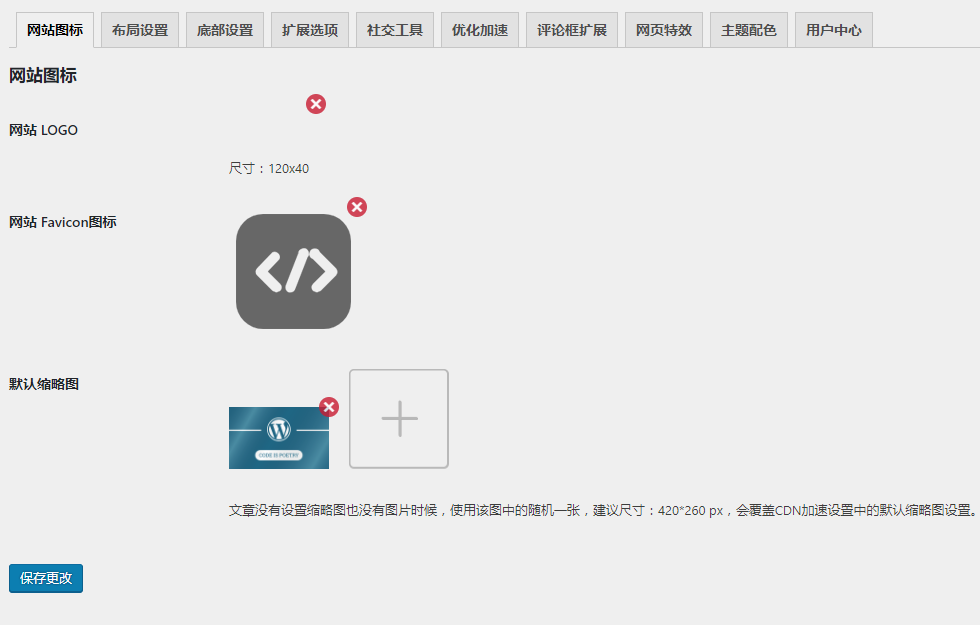Click the 网站 LOGO field label

pyautogui.click(x=43, y=130)
